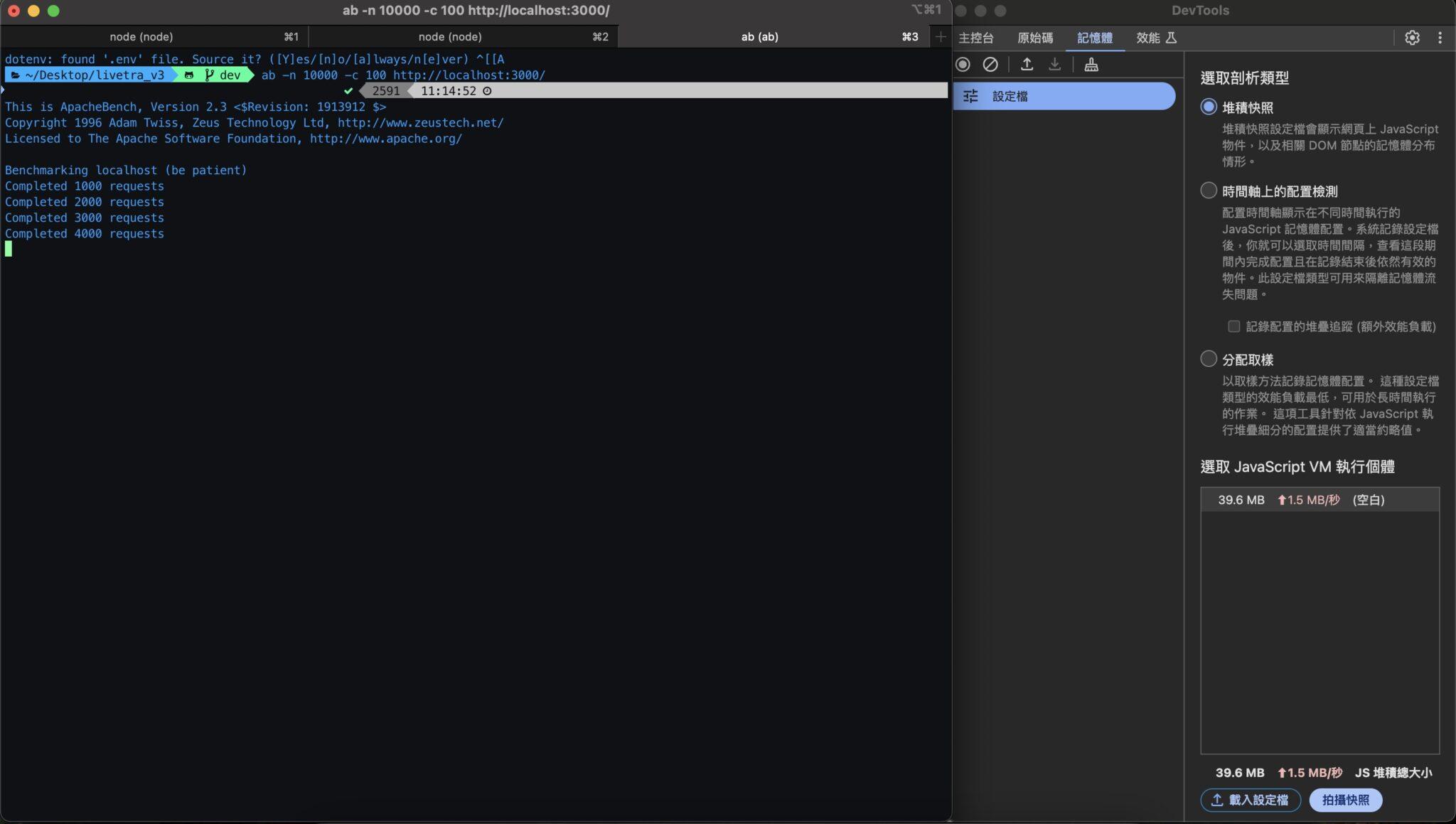This screenshot has height=824, width=1456.
Task: Click the 拍攝快照 button
Action: point(1345,800)
